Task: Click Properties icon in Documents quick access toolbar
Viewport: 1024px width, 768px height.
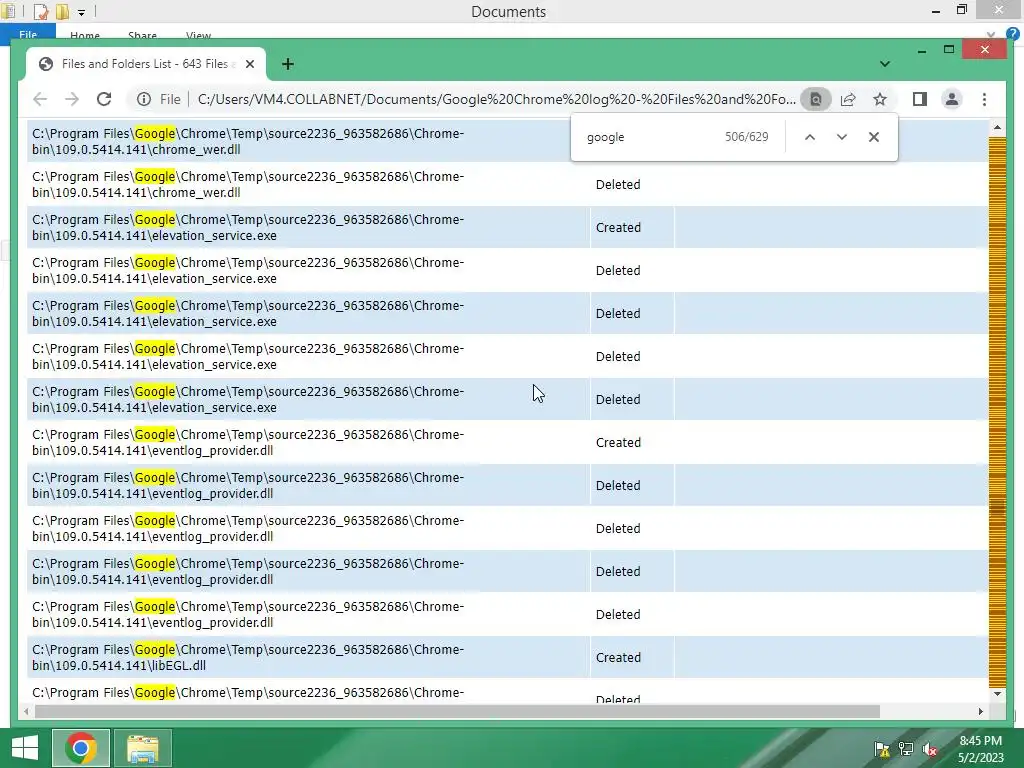Action: click(41, 12)
